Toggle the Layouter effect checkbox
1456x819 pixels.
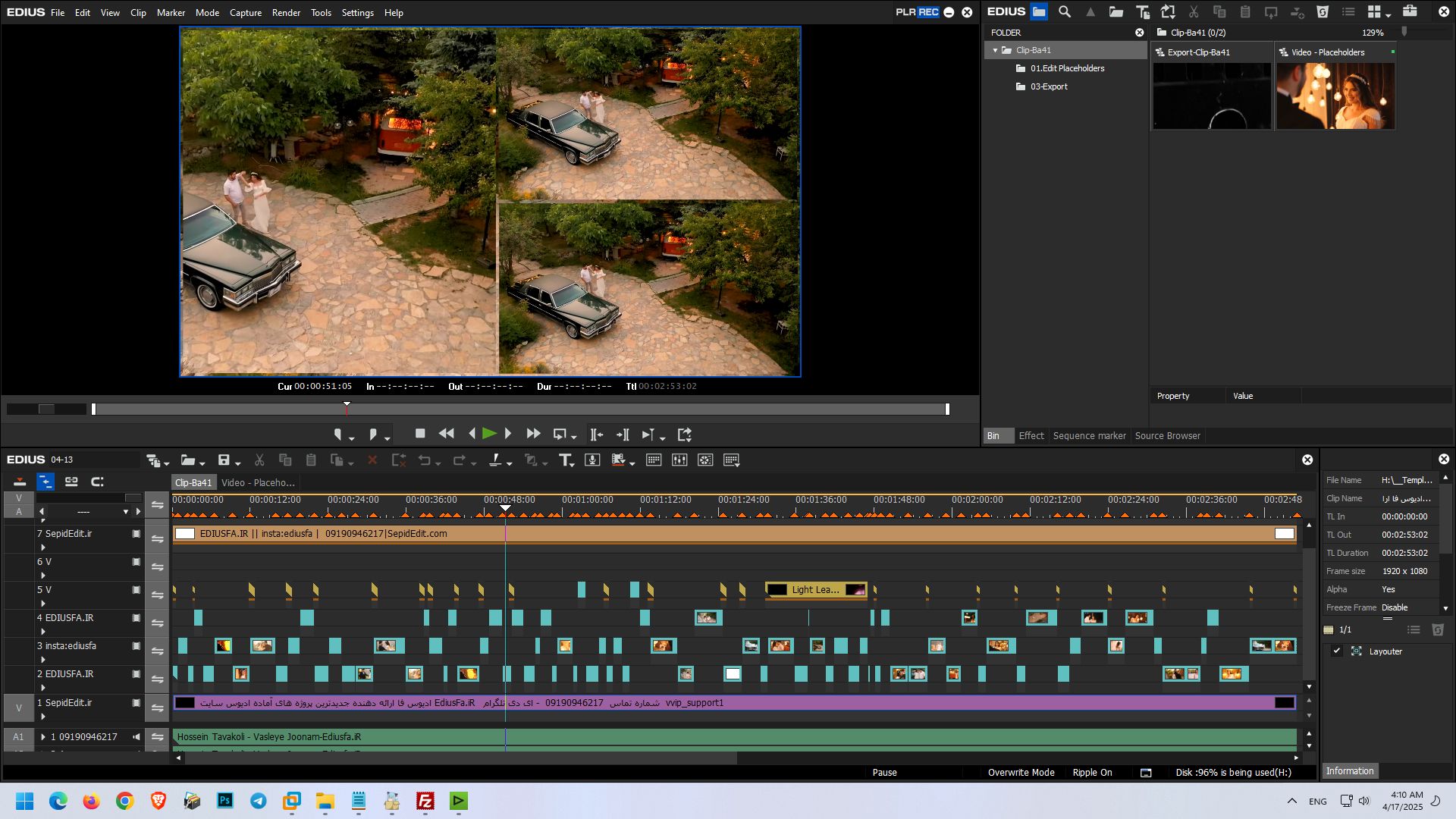click(1337, 651)
